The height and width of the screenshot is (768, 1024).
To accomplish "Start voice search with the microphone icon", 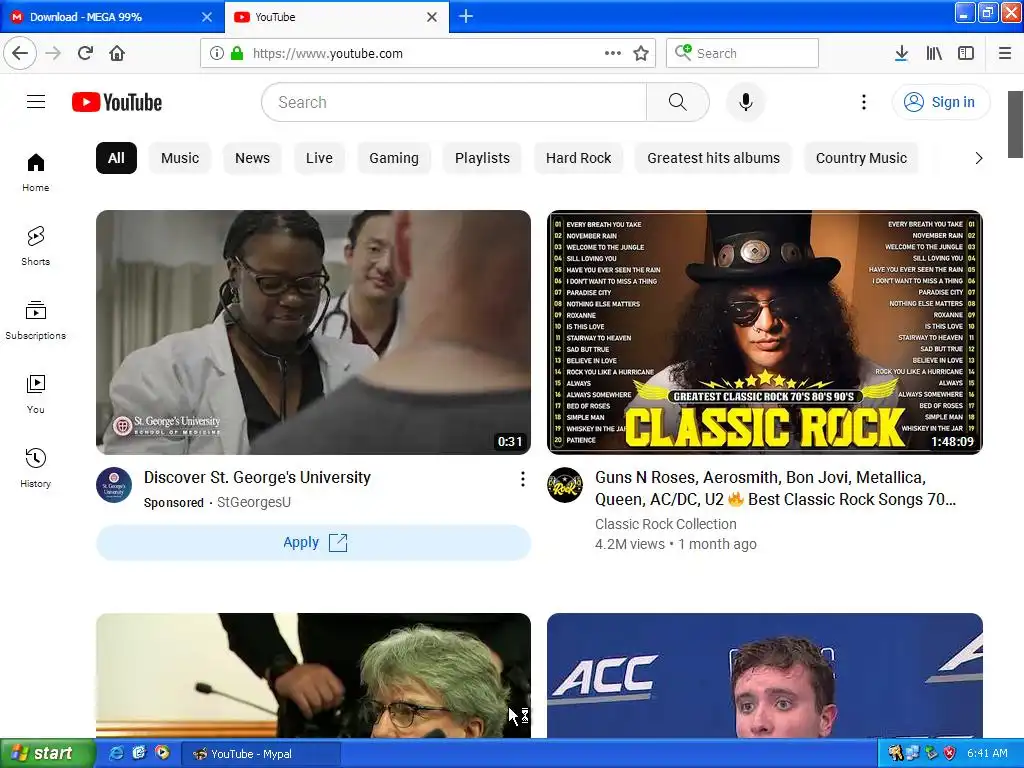I will click(x=745, y=102).
